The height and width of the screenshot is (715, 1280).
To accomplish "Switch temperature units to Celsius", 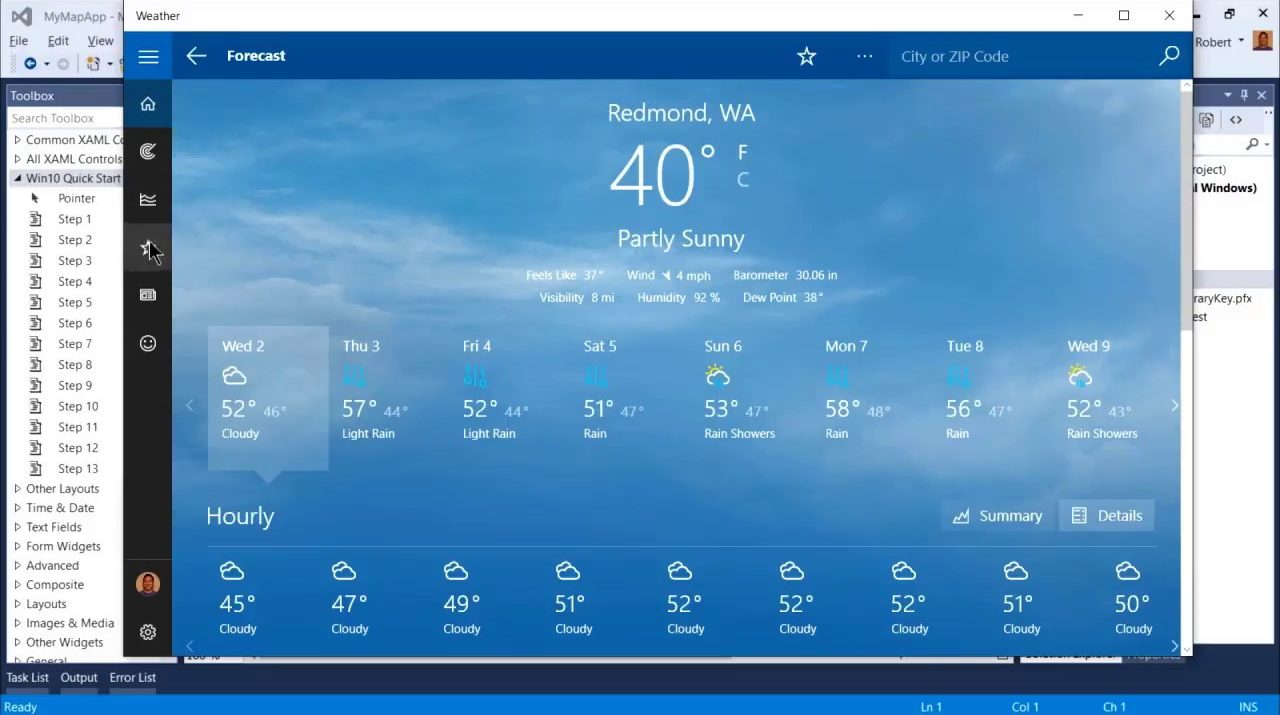I will click(x=742, y=180).
